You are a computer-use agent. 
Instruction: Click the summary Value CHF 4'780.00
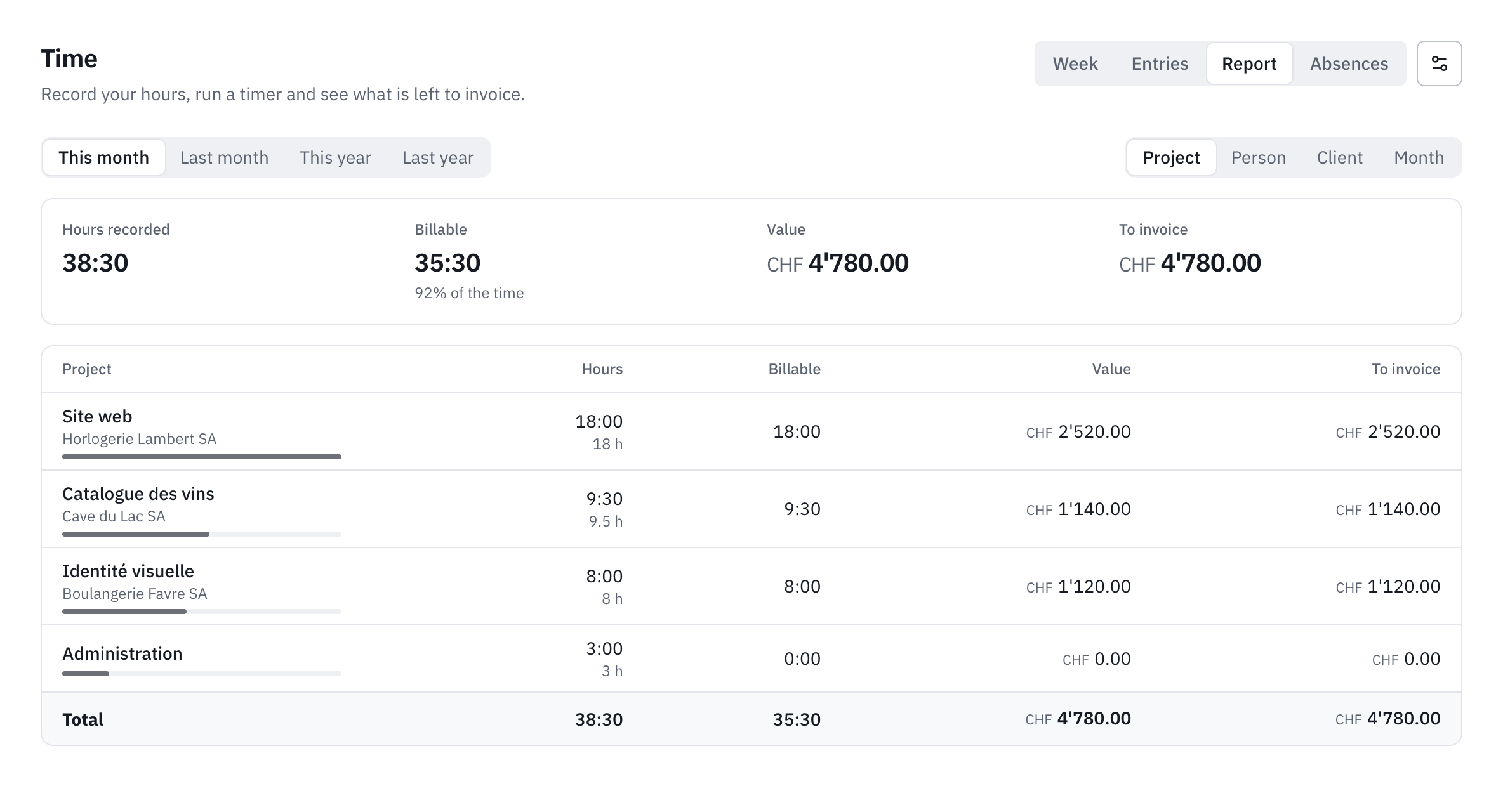tap(838, 263)
